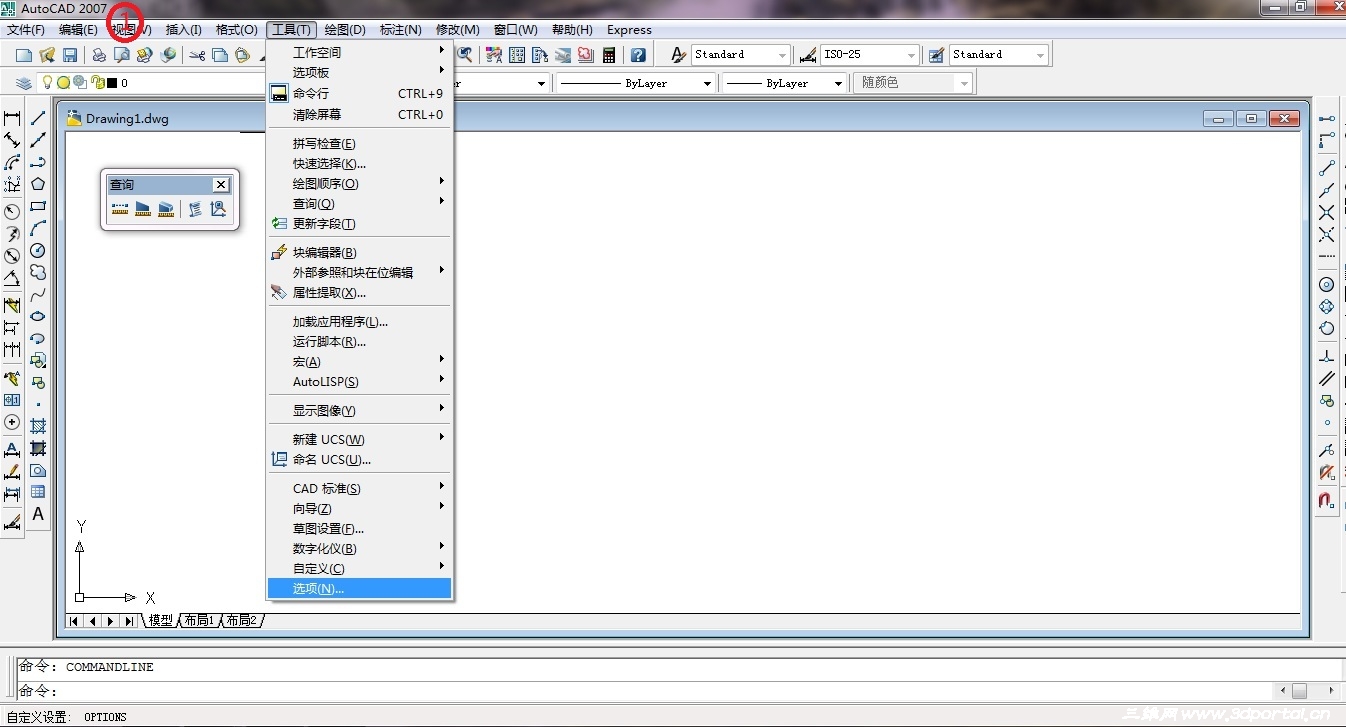Open the Express menu

[x=629, y=30]
